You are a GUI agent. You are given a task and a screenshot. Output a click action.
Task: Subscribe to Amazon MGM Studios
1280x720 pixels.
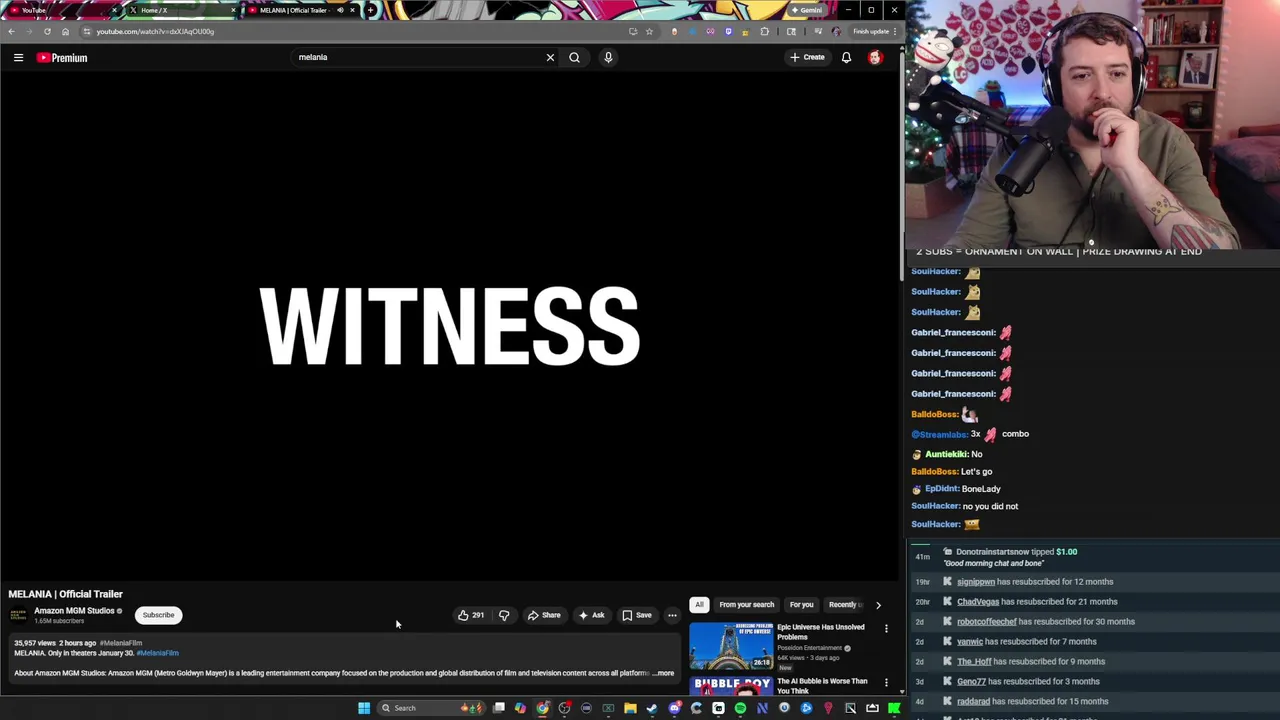pyautogui.click(x=158, y=615)
